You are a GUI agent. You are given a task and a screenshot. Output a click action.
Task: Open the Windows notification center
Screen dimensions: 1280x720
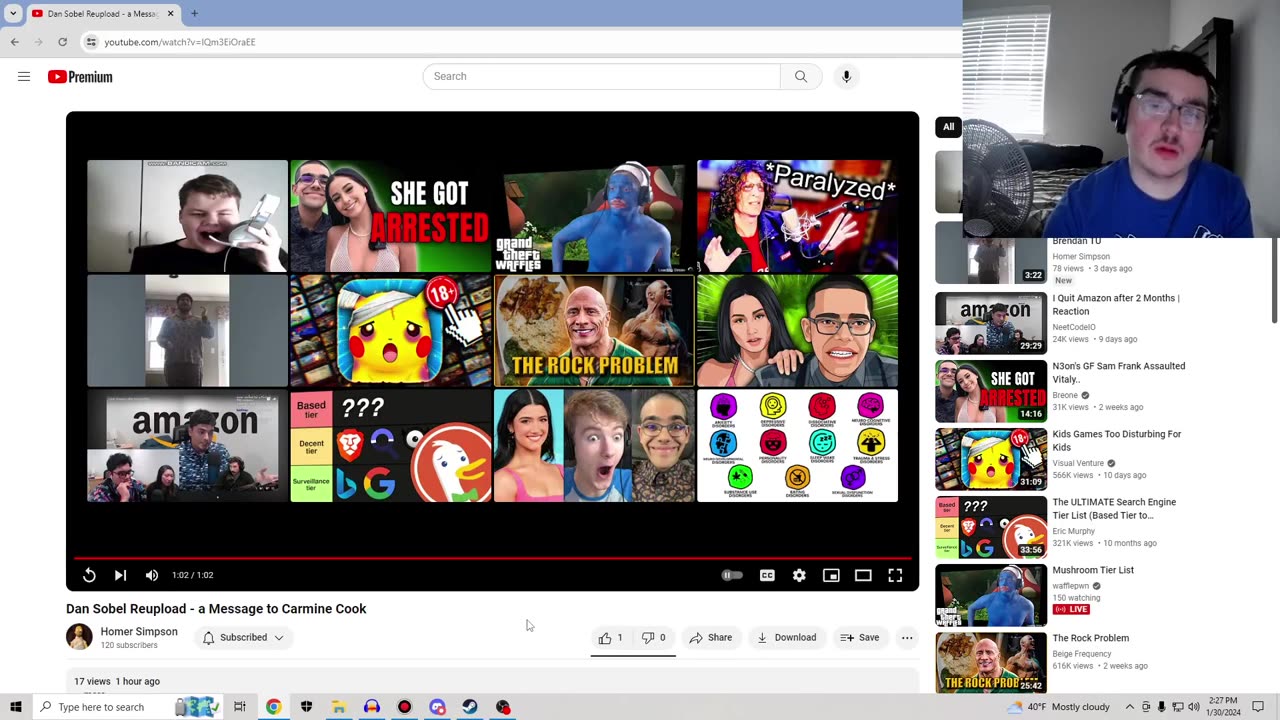coord(1258,707)
